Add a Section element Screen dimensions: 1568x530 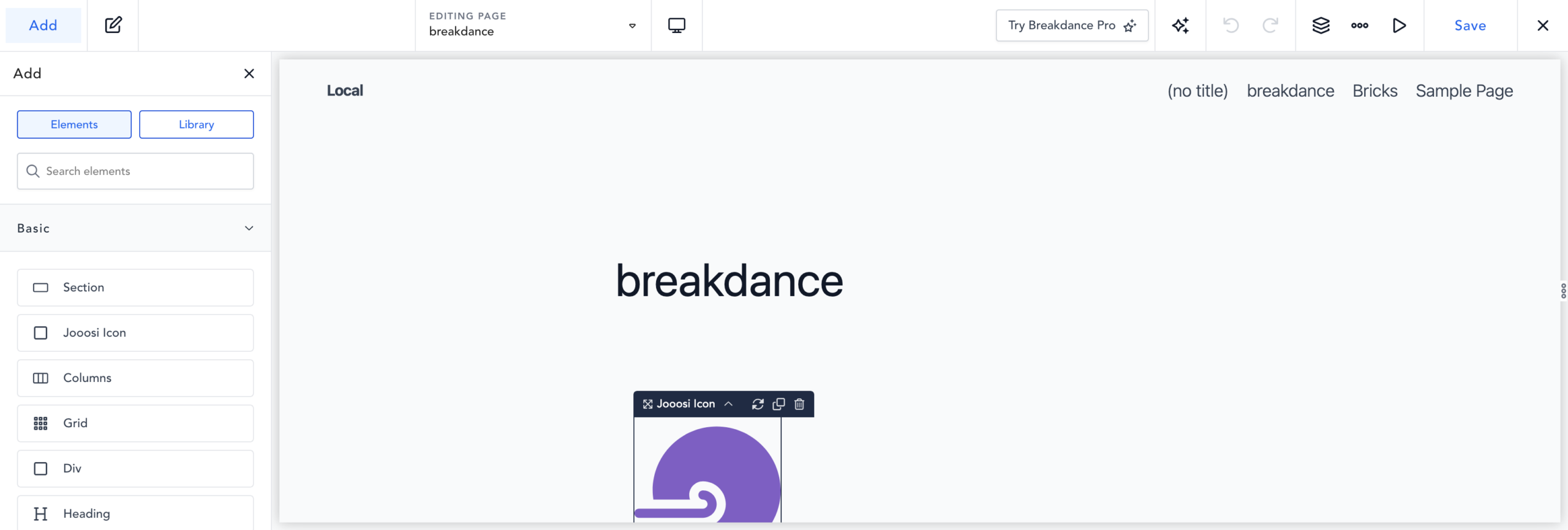click(135, 288)
